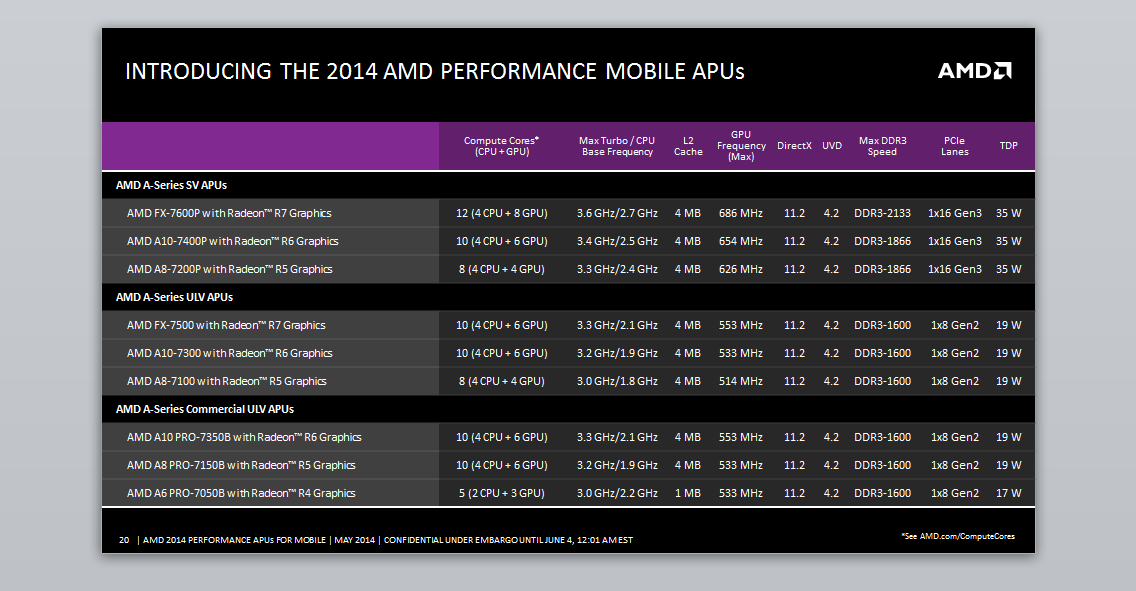Select the 'DirectX' column header

[794, 146]
